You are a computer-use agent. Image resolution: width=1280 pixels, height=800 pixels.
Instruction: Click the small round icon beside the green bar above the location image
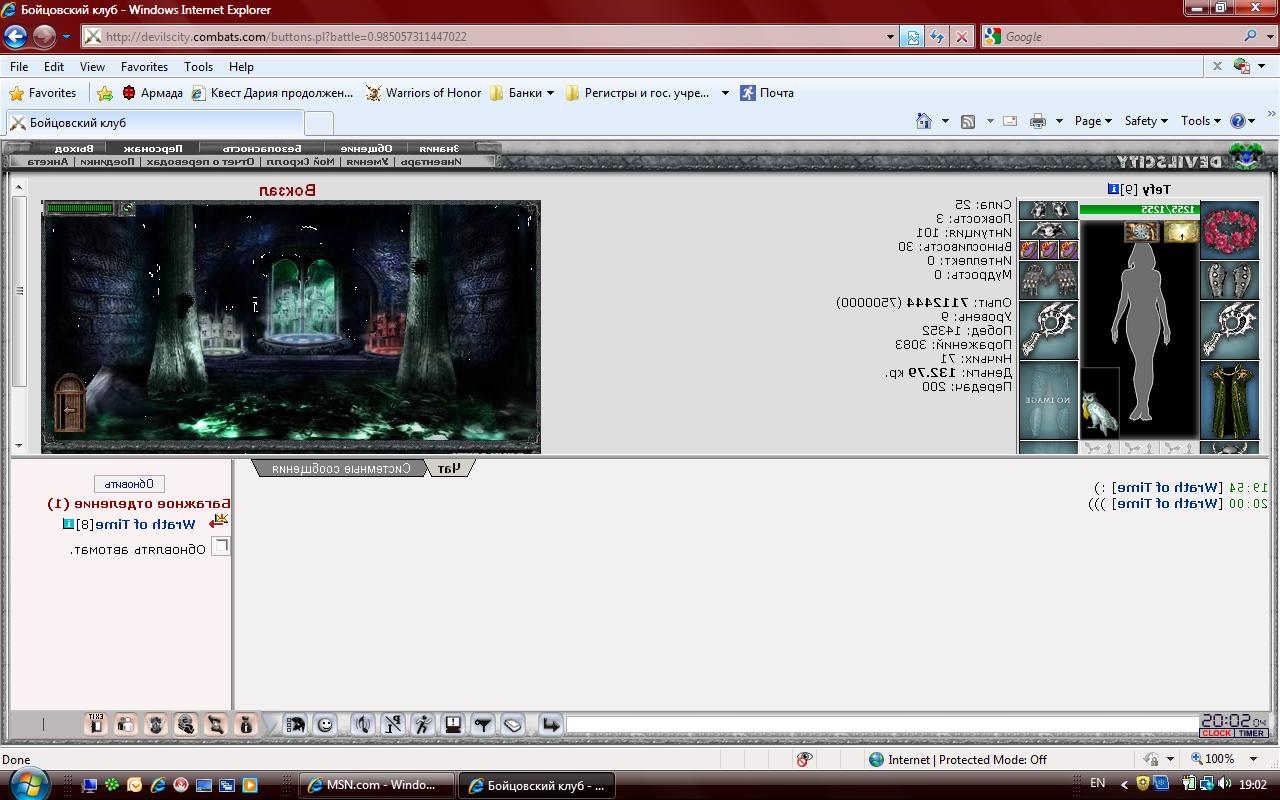[127, 208]
